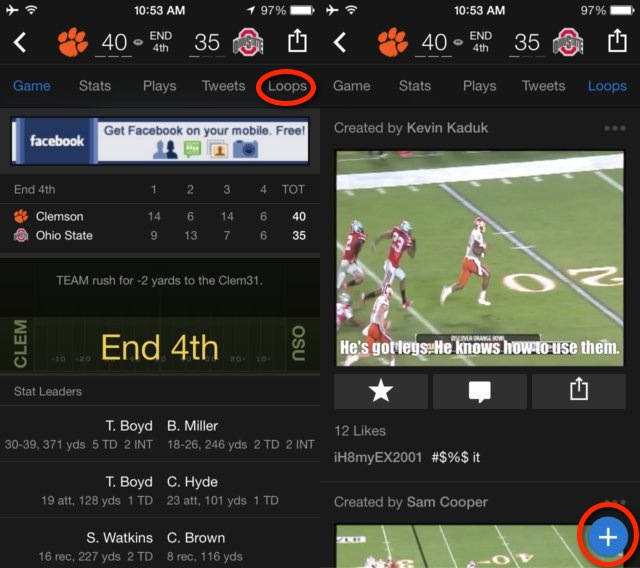Viewport: 640px width, 568px height.
Task: Share Kevin Kaduk's loop via share button
Action: click(579, 391)
